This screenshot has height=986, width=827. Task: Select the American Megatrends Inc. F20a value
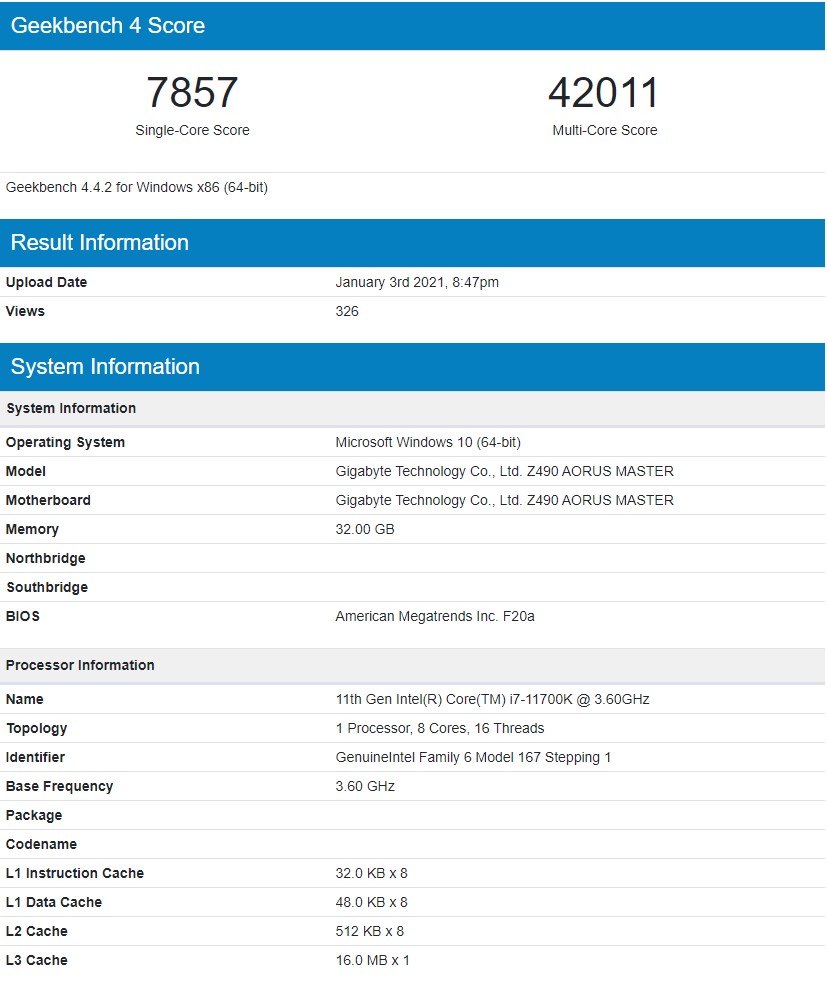[435, 616]
